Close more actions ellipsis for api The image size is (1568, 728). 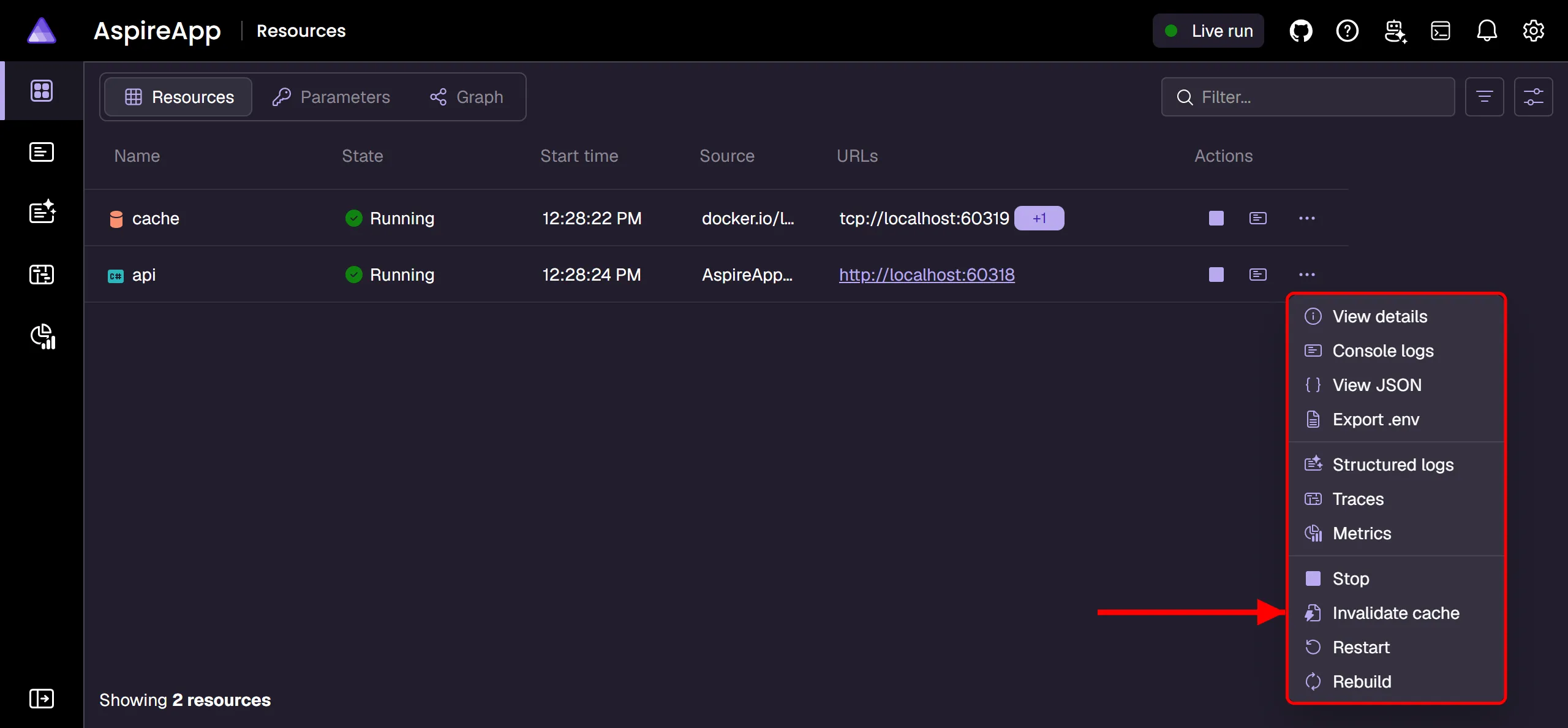click(x=1307, y=275)
